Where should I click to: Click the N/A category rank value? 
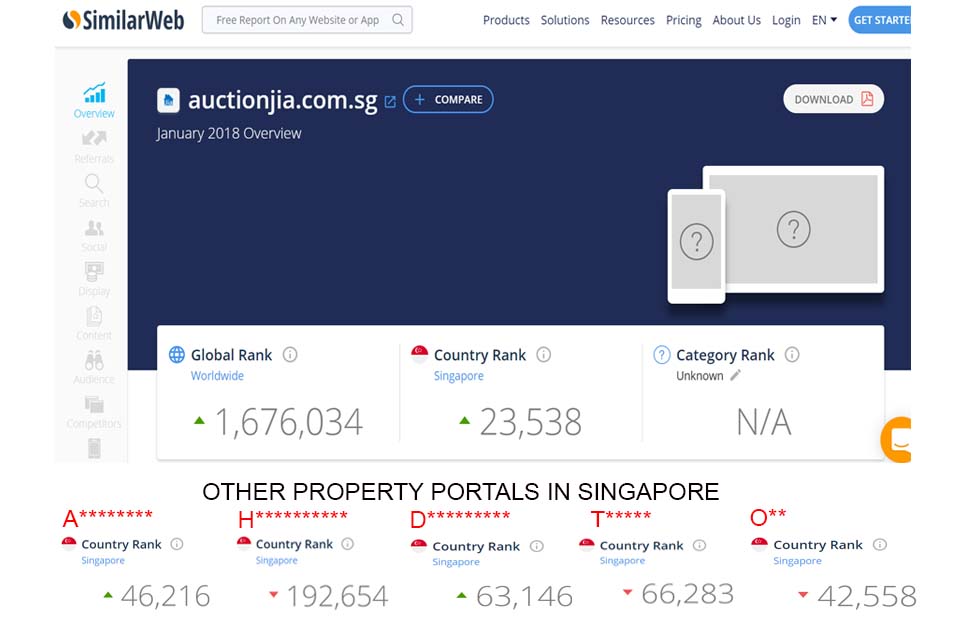[763, 422]
